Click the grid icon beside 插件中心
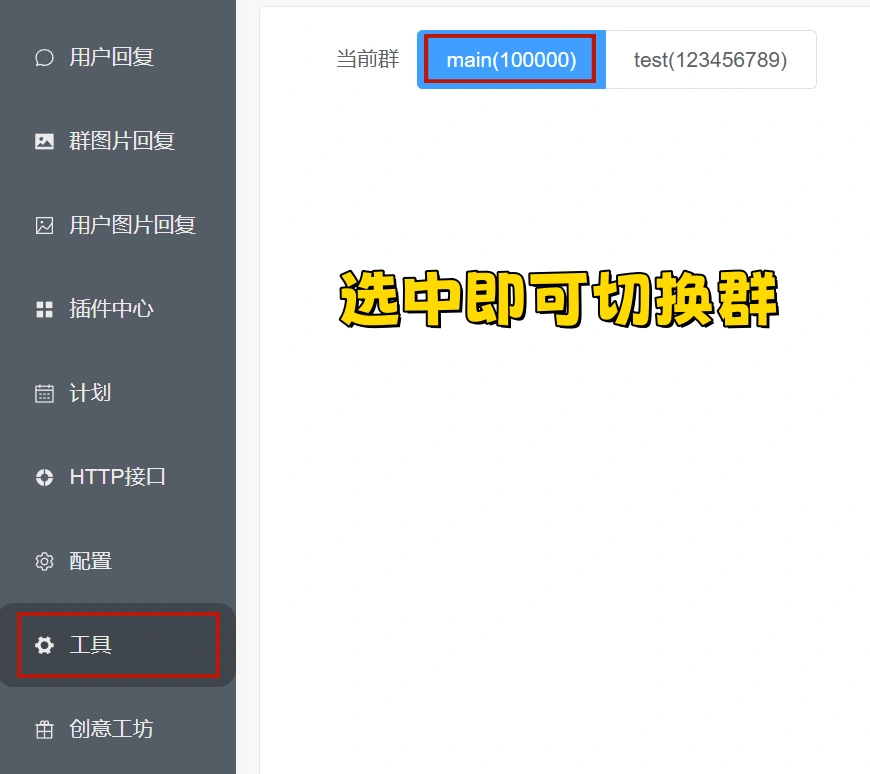Image resolution: width=870 pixels, height=774 pixels. click(44, 310)
